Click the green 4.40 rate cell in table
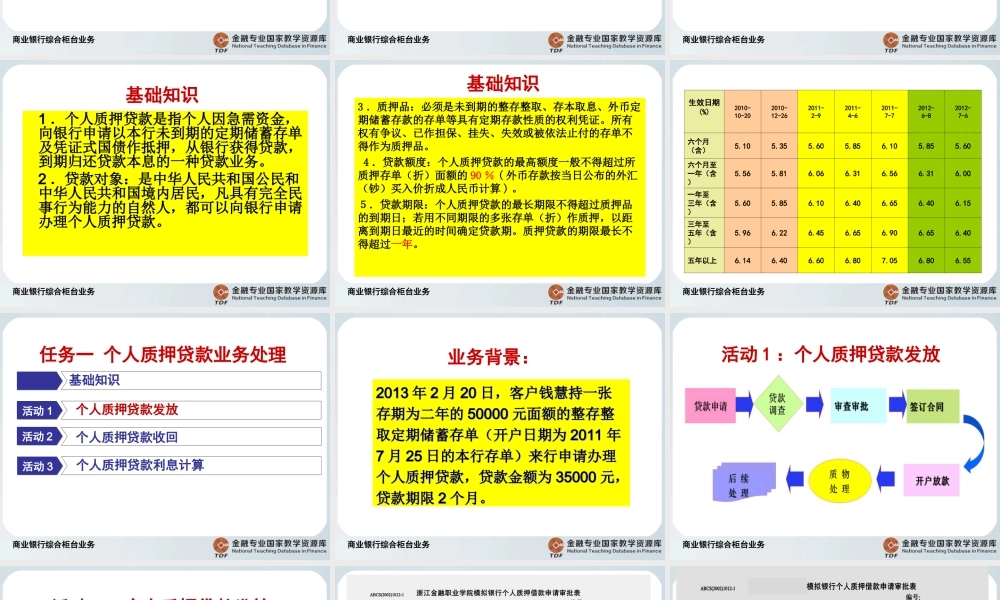Image resolution: width=1000 pixels, height=600 pixels. (926, 202)
